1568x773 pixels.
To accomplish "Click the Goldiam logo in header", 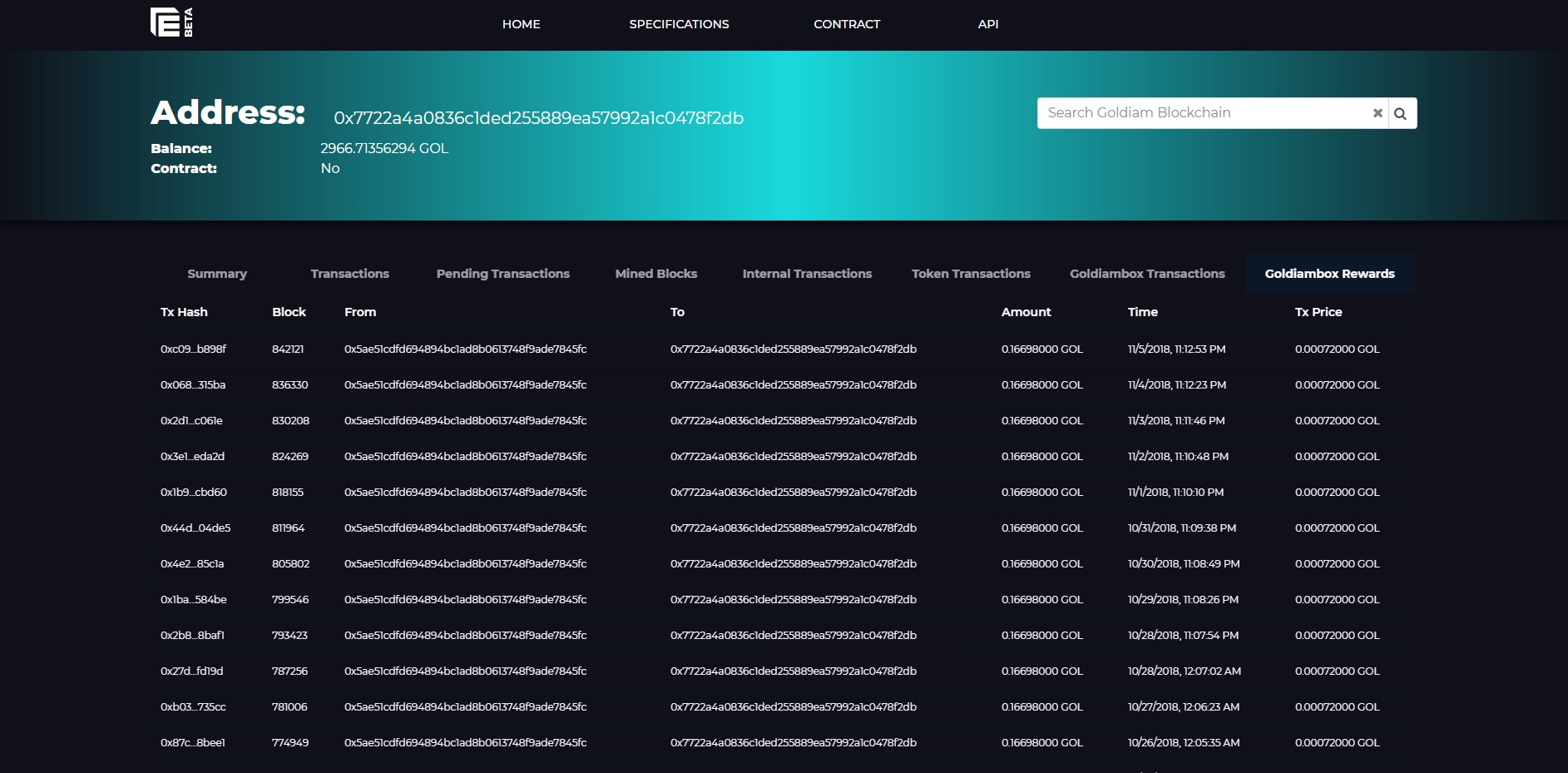I will click(171, 22).
